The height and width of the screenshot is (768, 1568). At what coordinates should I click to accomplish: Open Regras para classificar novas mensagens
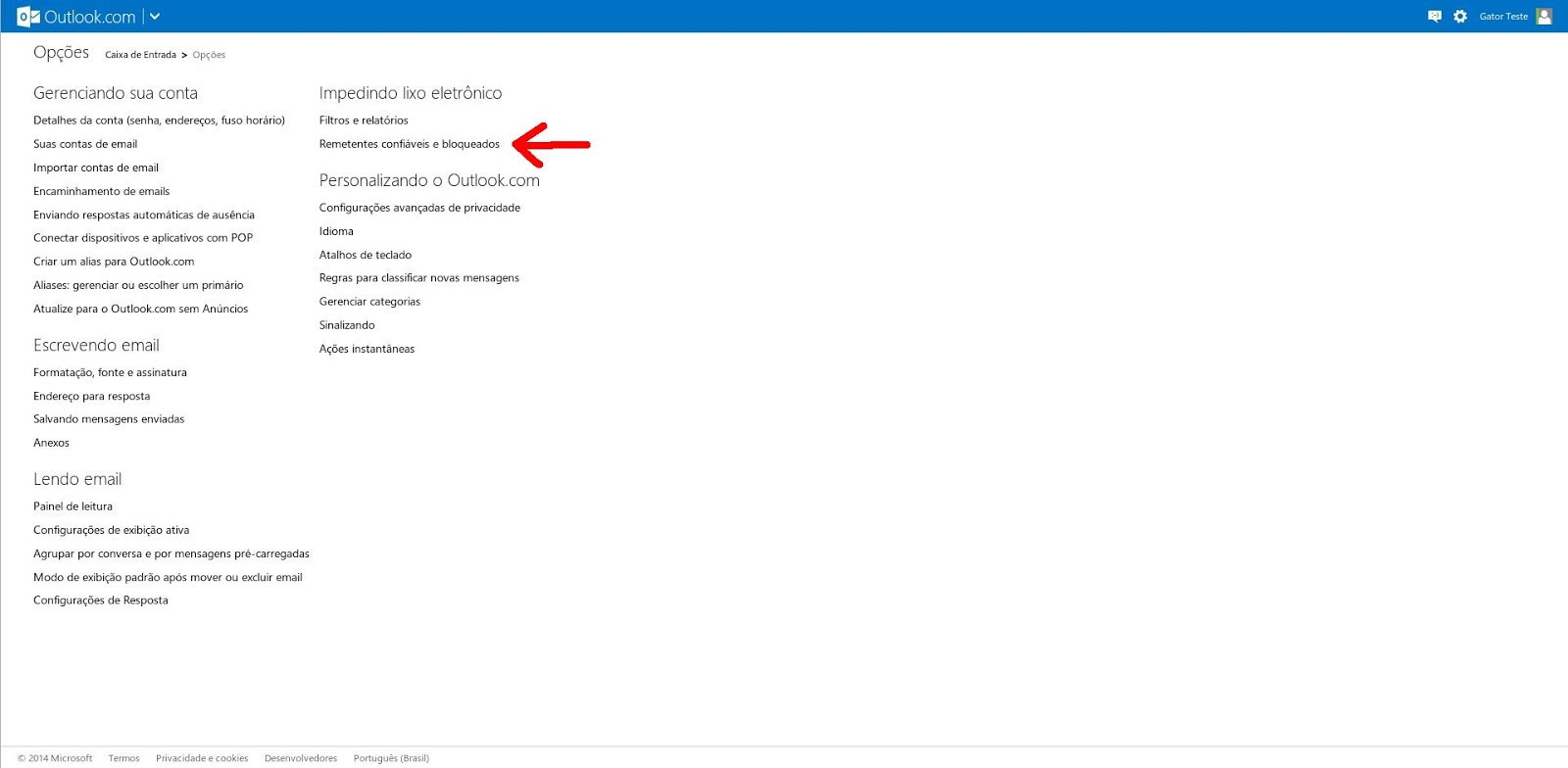(419, 278)
